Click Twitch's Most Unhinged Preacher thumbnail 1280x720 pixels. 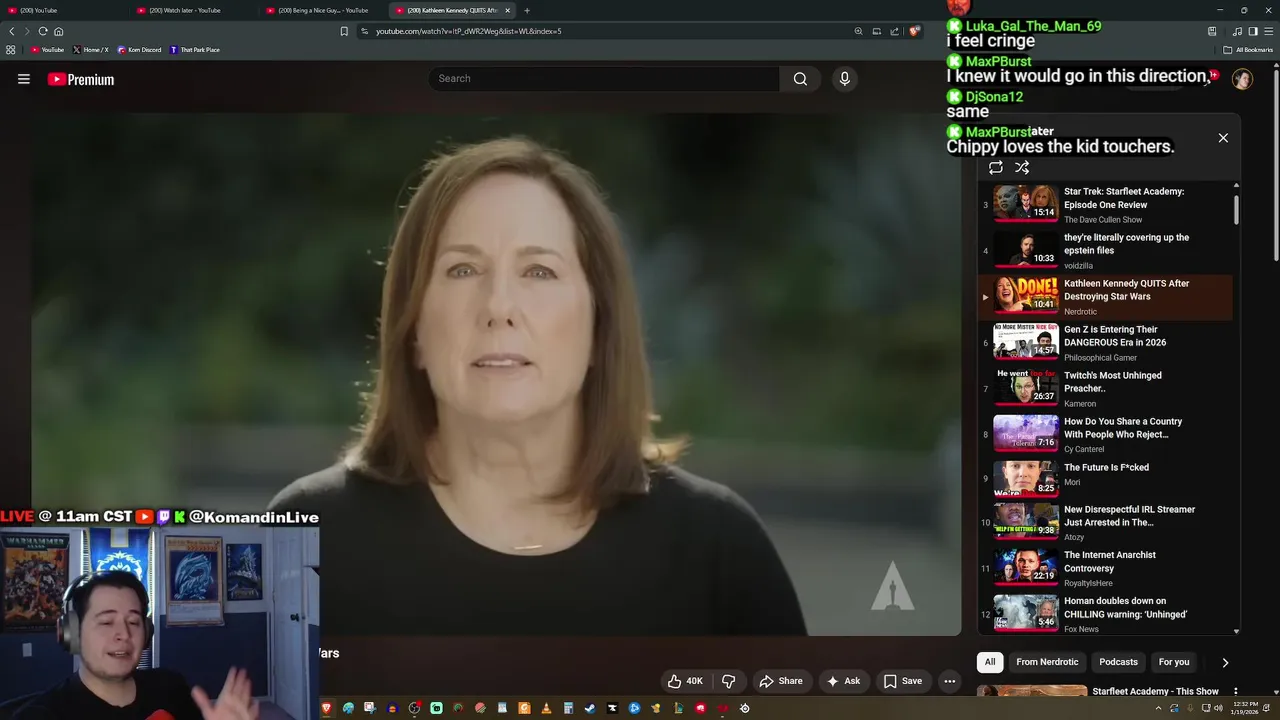click(x=1026, y=388)
